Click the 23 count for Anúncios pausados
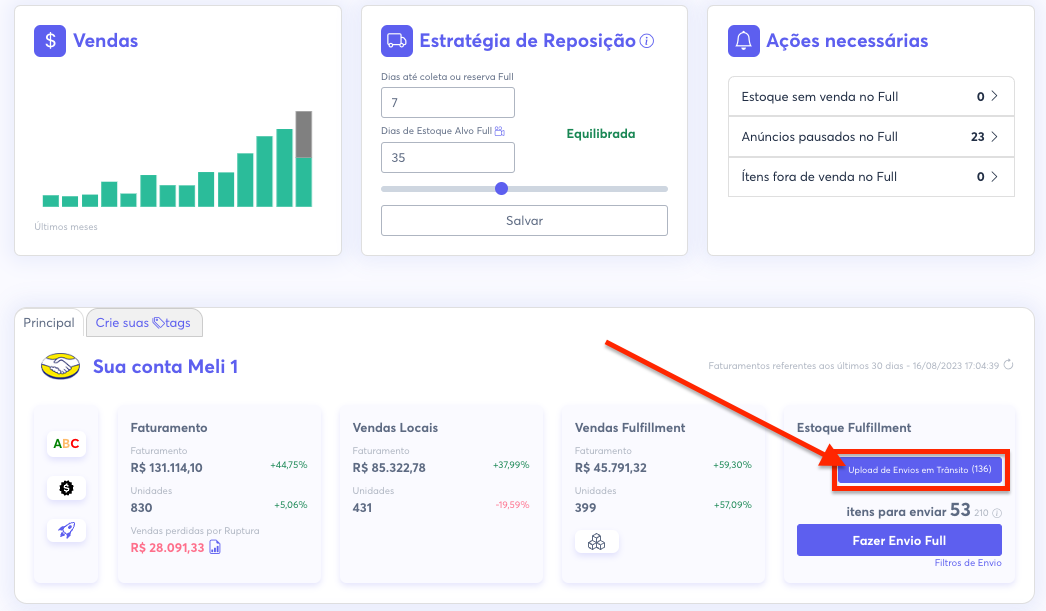The height and width of the screenshot is (611, 1046). pyautogui.click(x=977, y=137)
